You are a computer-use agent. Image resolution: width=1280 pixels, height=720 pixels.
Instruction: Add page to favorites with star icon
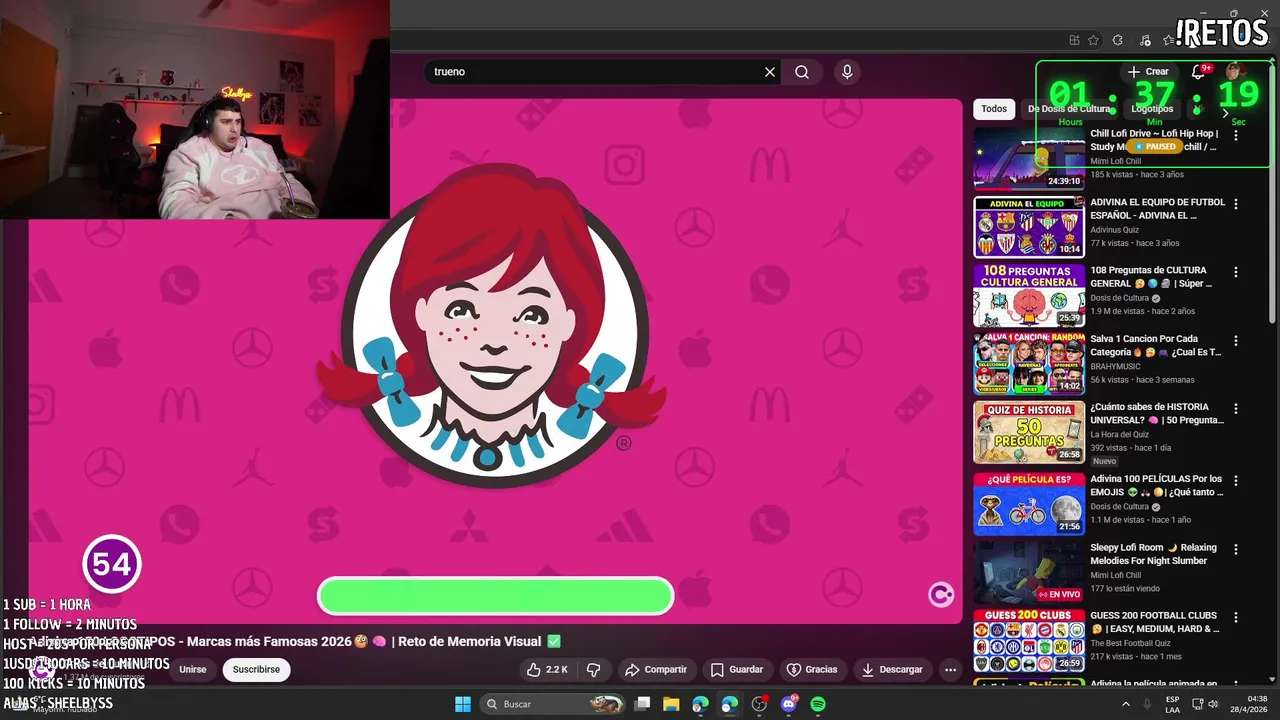coord(1093,40)
